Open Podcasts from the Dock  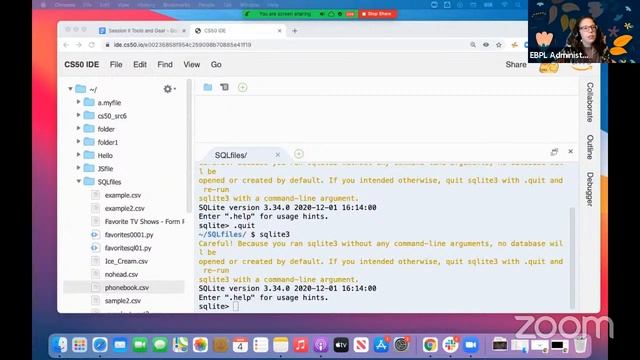click(x=320, y=345)
